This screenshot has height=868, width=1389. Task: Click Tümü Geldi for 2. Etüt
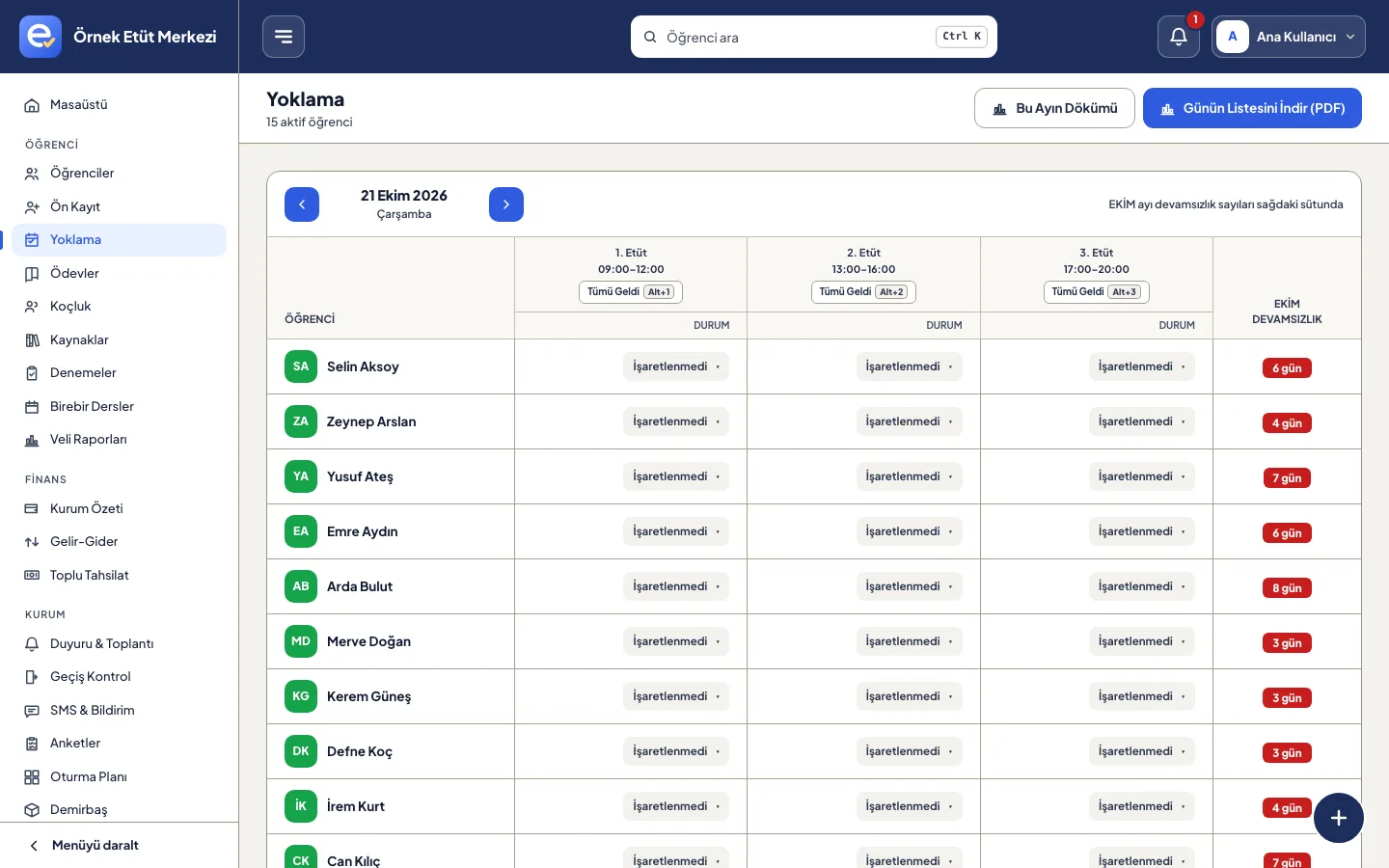point(863,292)
